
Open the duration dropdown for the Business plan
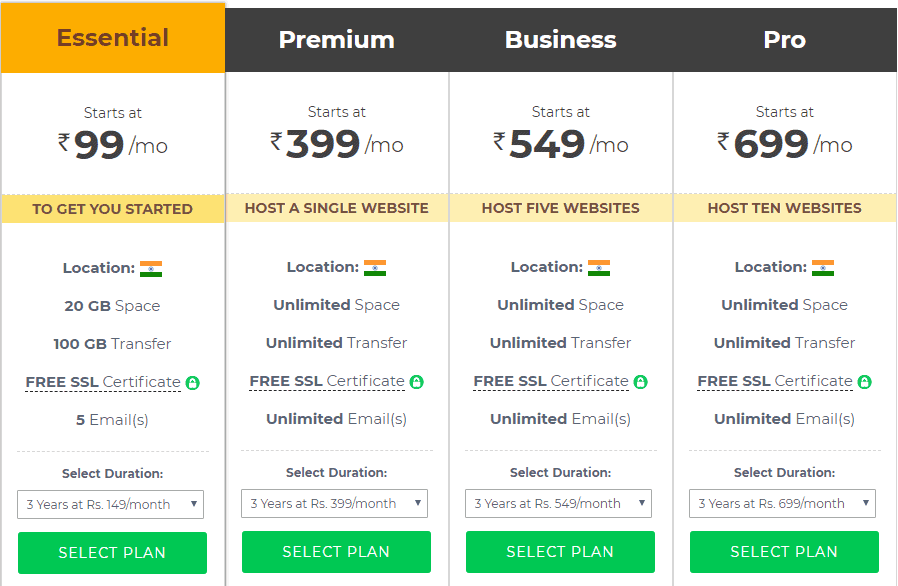point(560,504)
